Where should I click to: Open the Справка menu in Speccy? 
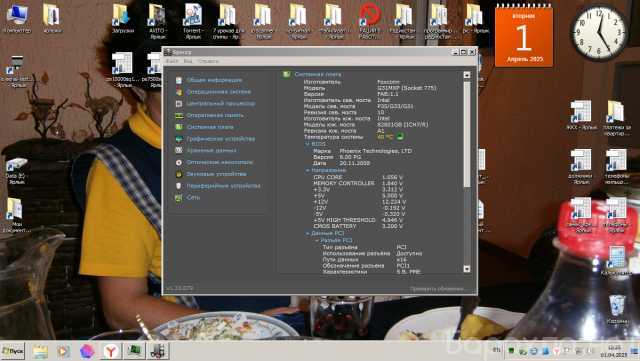tap(209, 61)
